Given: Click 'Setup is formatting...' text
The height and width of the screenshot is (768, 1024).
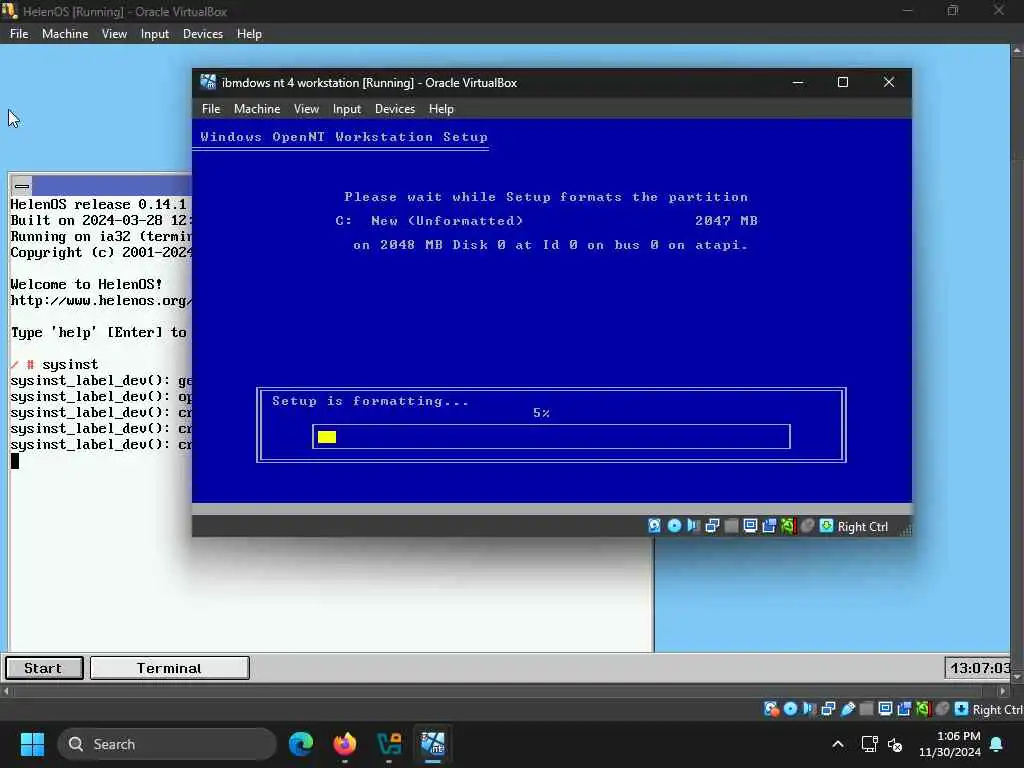Looking at the screenshot, I should click(370, 401).
